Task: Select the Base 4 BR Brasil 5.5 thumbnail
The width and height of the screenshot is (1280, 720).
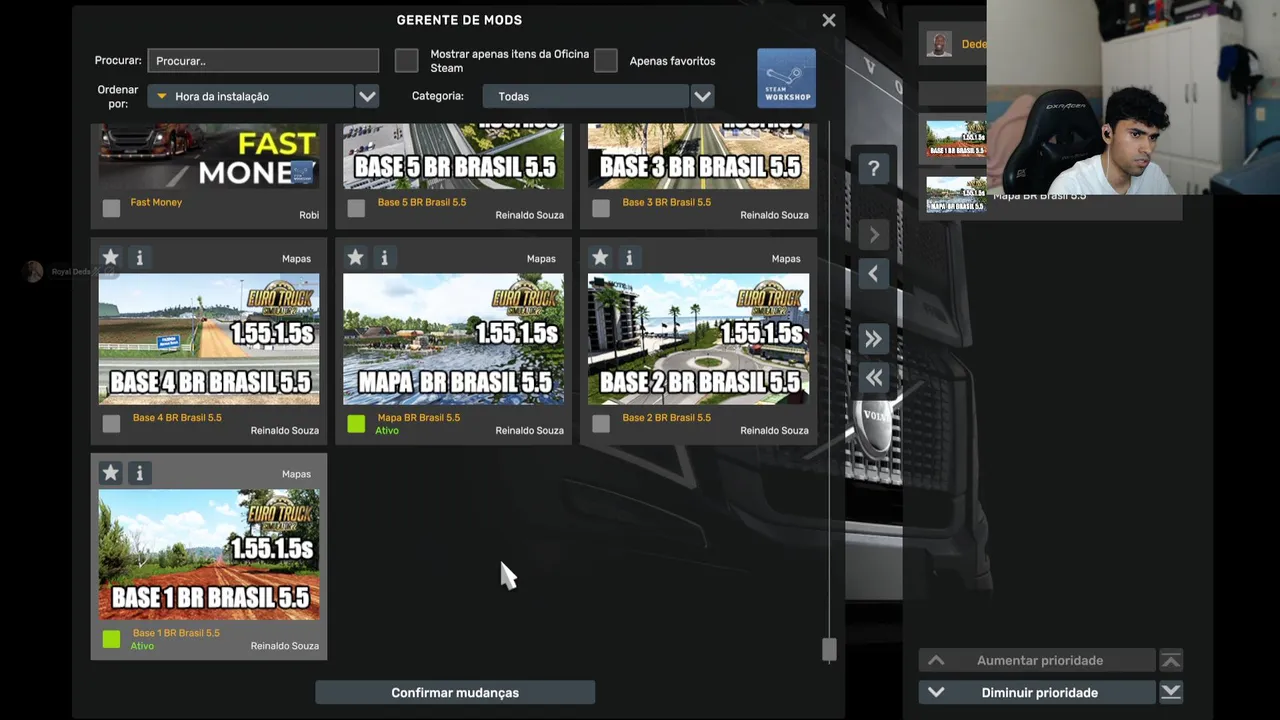Action: pyautogui.click(x=209, y=339)
